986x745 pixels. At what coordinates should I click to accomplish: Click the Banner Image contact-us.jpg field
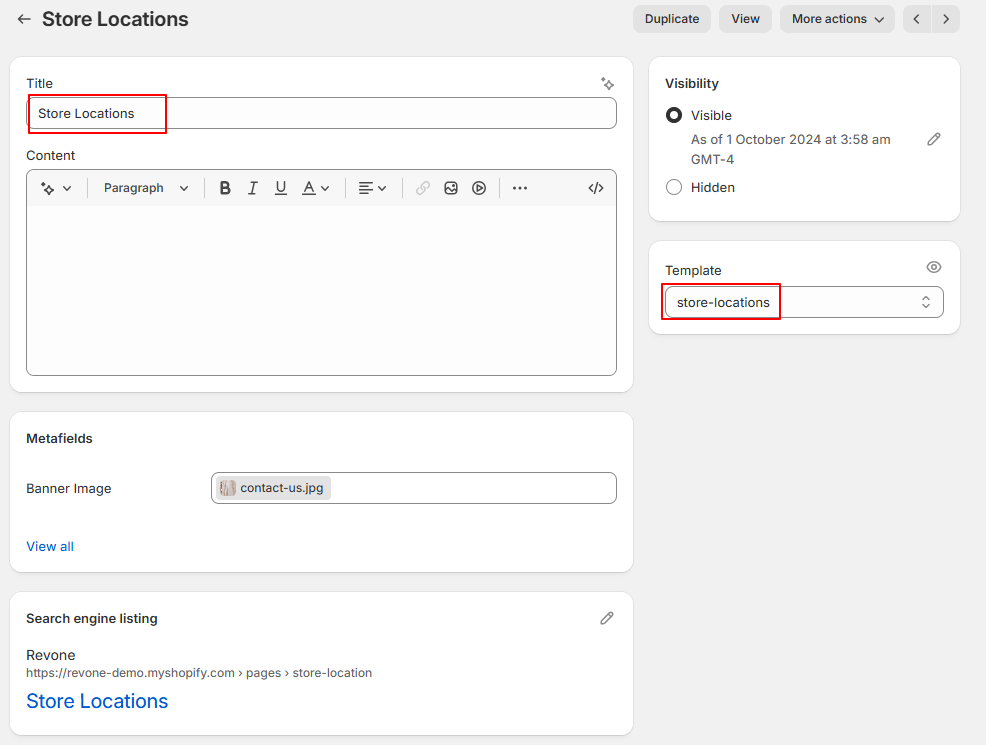pyautogui.click(x=414, y=488)
